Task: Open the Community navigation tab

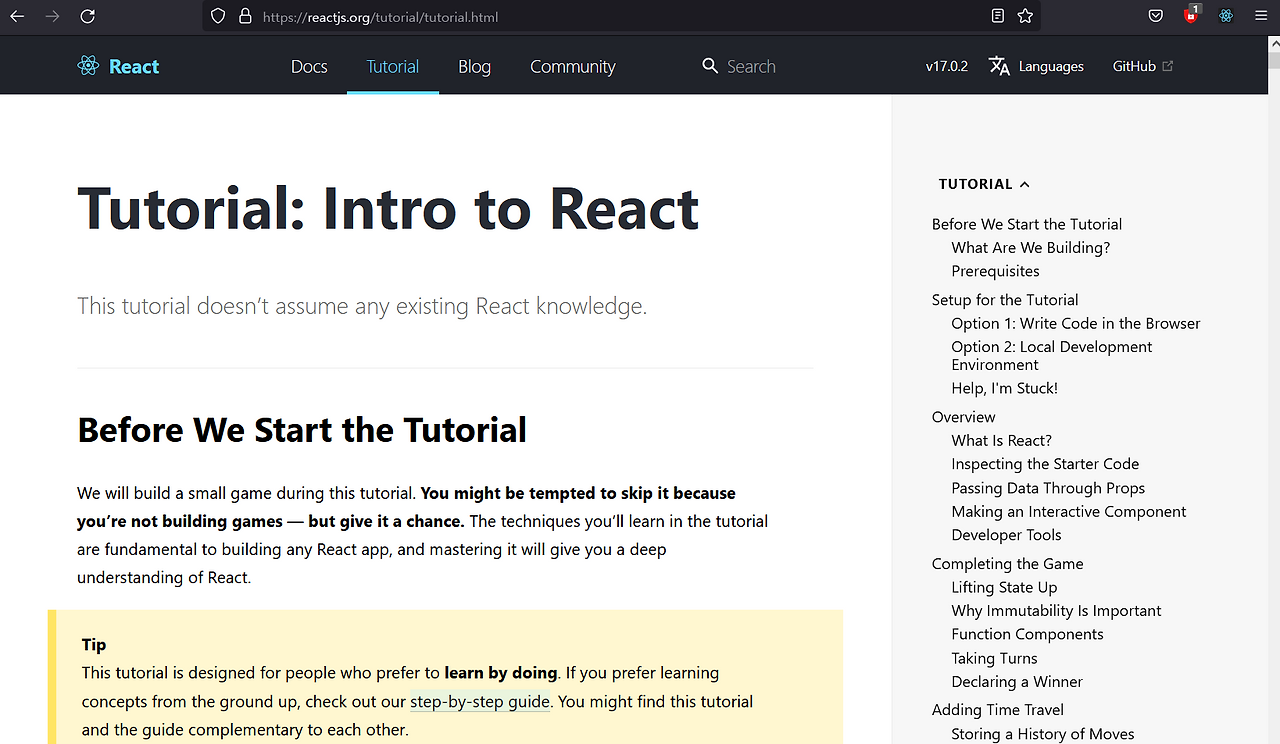Action: coord(573,66)
